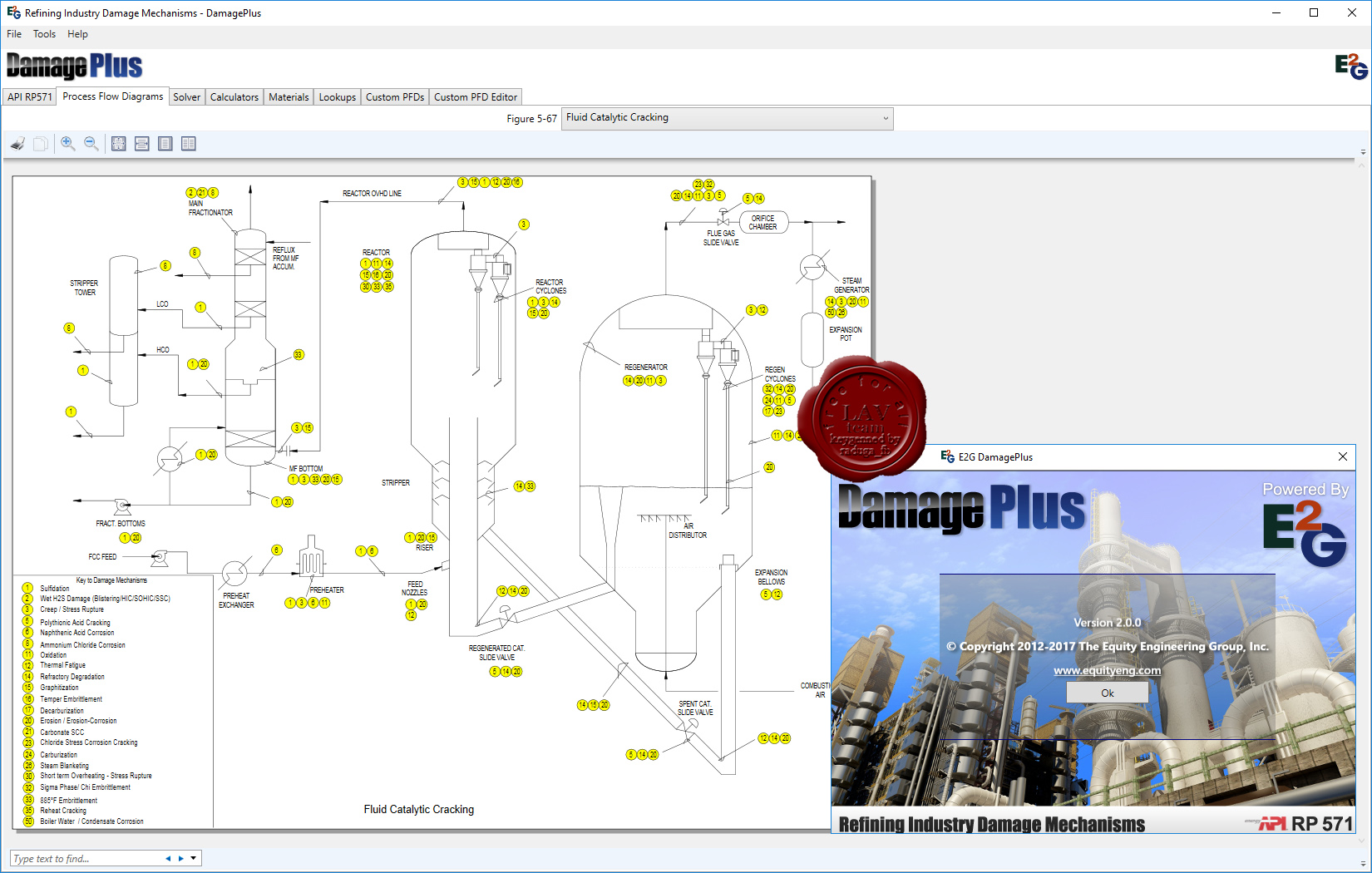
Task: Click the FCC FEED label
Action: tap(102, 557)
